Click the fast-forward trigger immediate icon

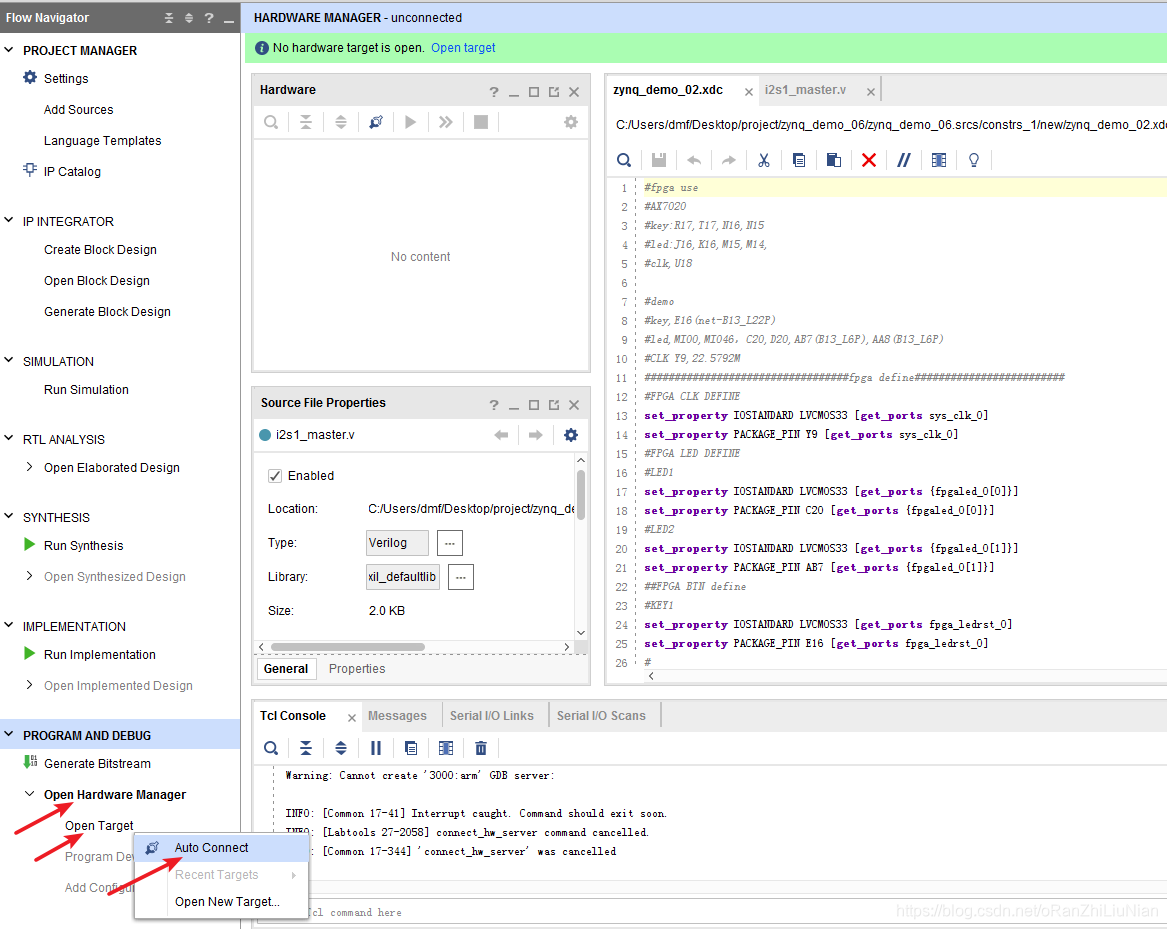point(445,122)
